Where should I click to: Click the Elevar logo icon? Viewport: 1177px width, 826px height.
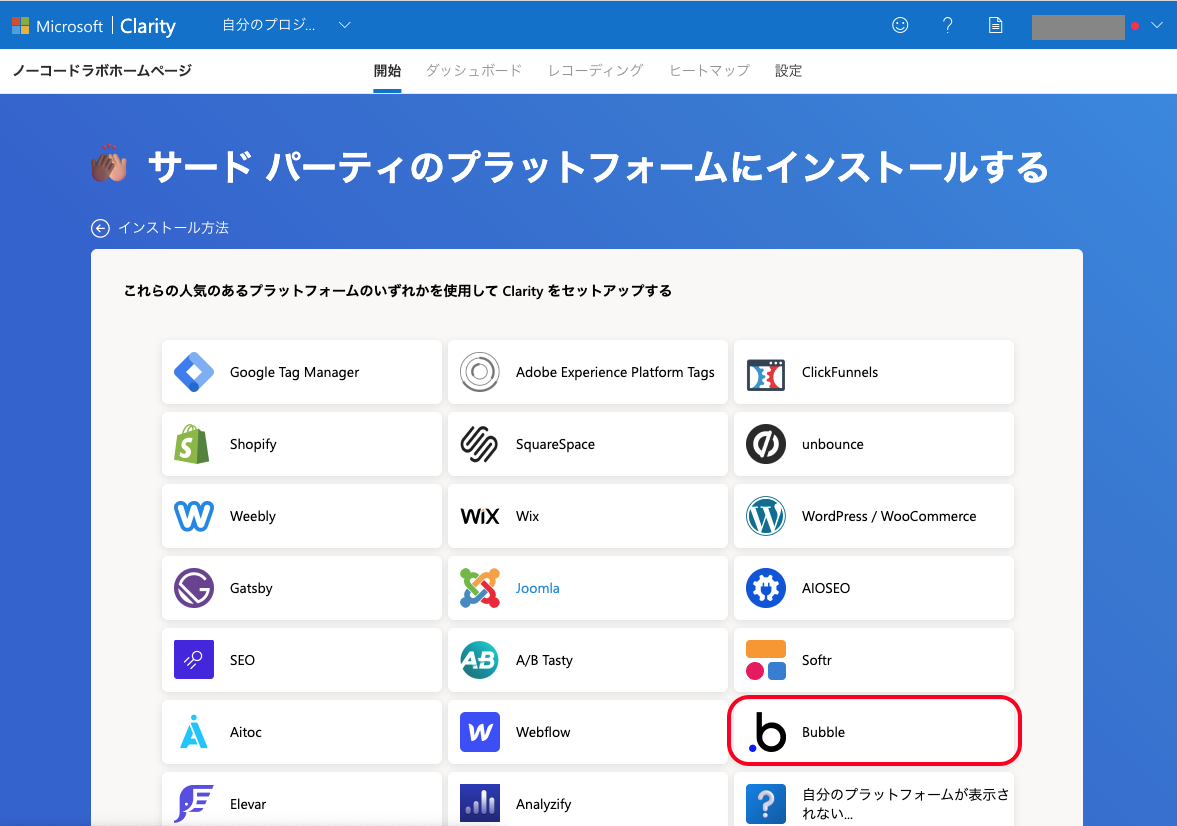[194, 803]
